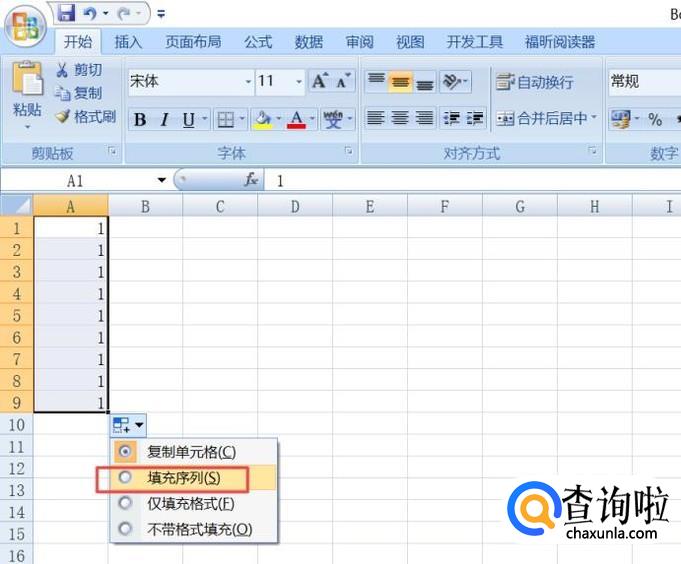Click the Save icon in quick access toolbar
The height and width of the screenshot is (564, 681).
[67, 14]
